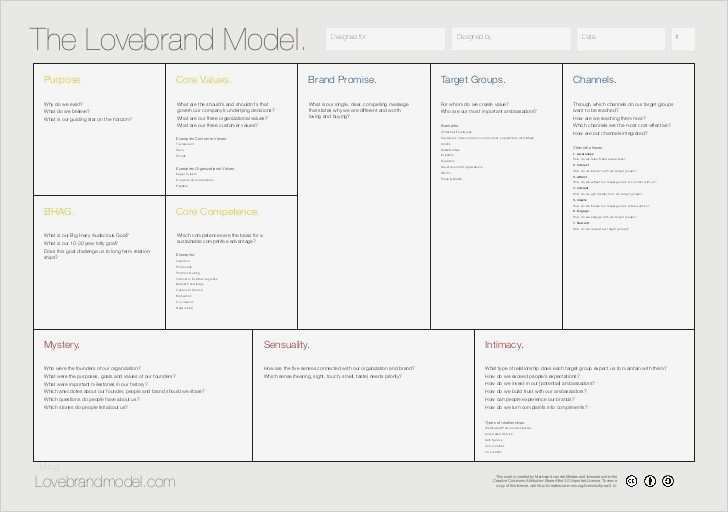The width and height of the screenshot is (728, 512).
Task: Open the Lovebrandmodel.com link
Action: tap(105, 482)
